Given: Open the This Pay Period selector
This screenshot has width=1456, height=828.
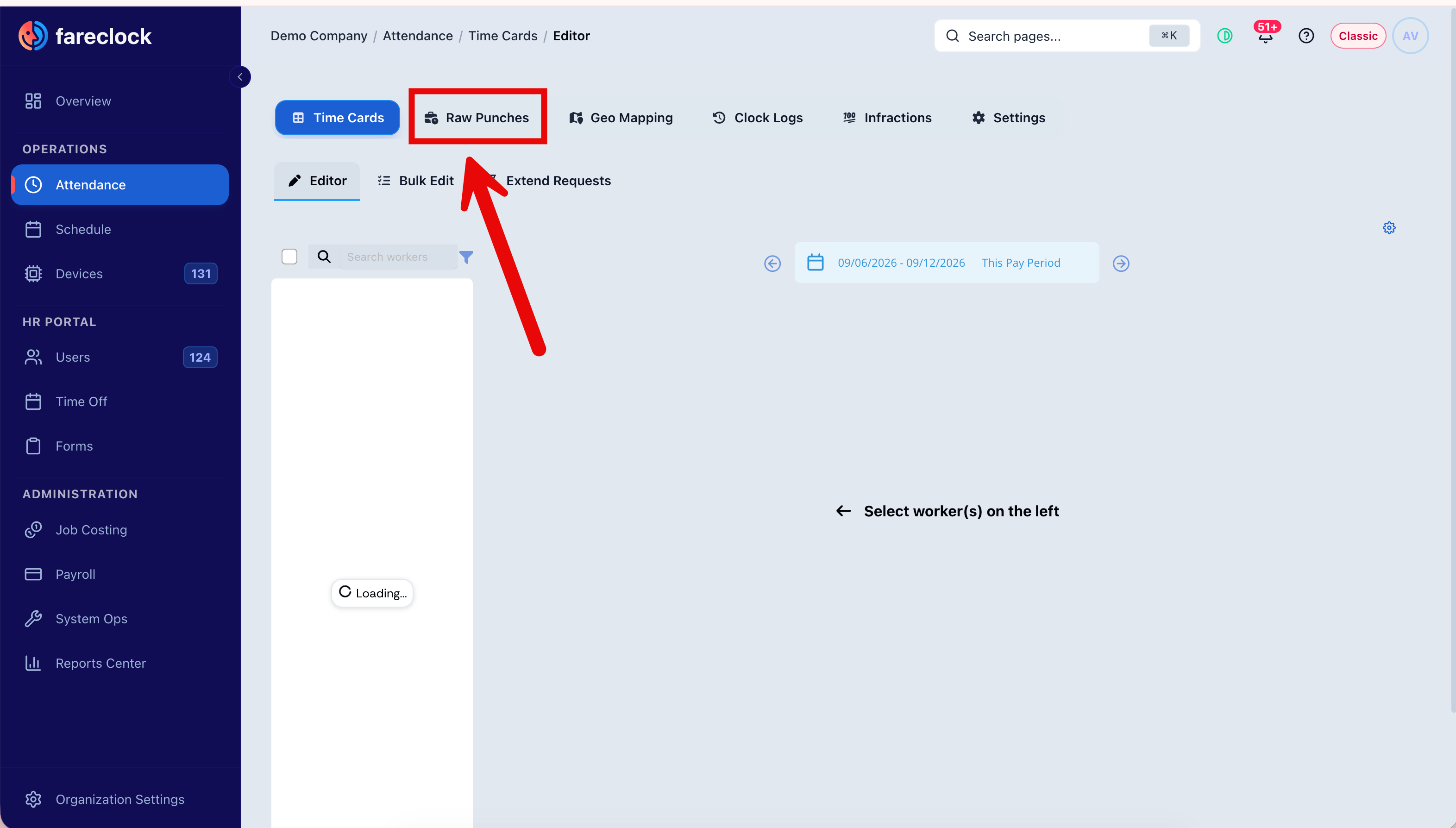Looking at the screenshot, I should (x=1021, y=263).
